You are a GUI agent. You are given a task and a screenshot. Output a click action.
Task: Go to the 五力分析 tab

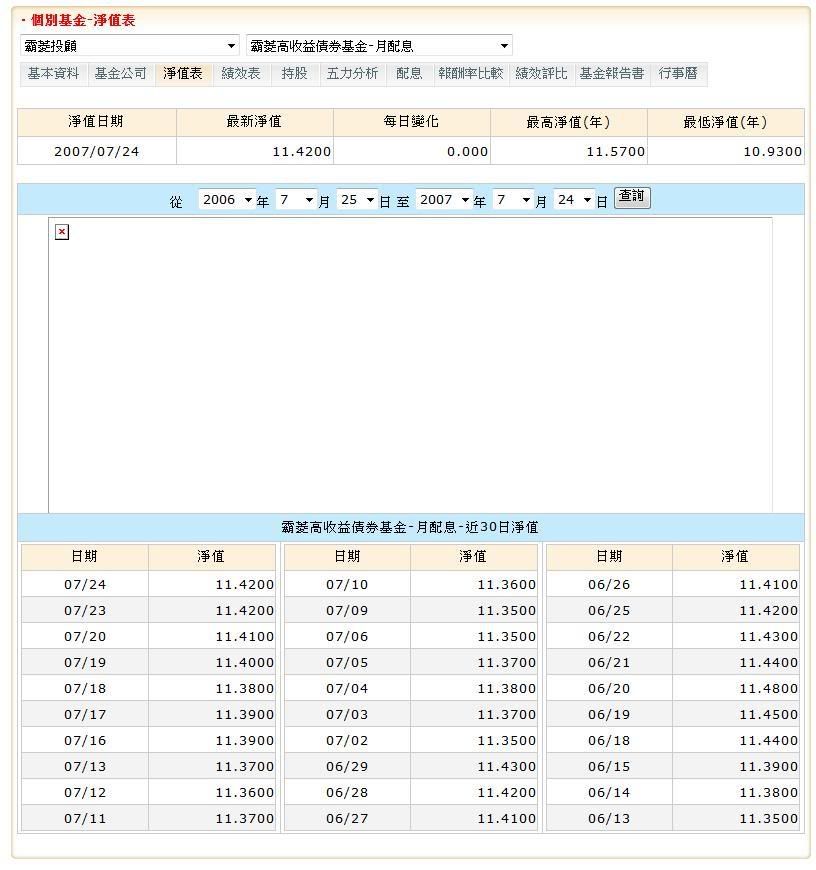pyautogui.click(x=353, y=74)
